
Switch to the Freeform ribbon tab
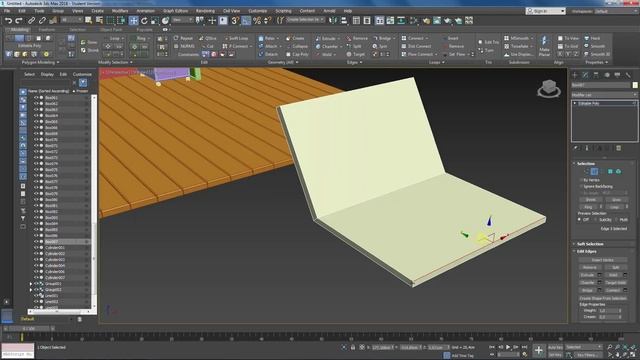[47, 30]
